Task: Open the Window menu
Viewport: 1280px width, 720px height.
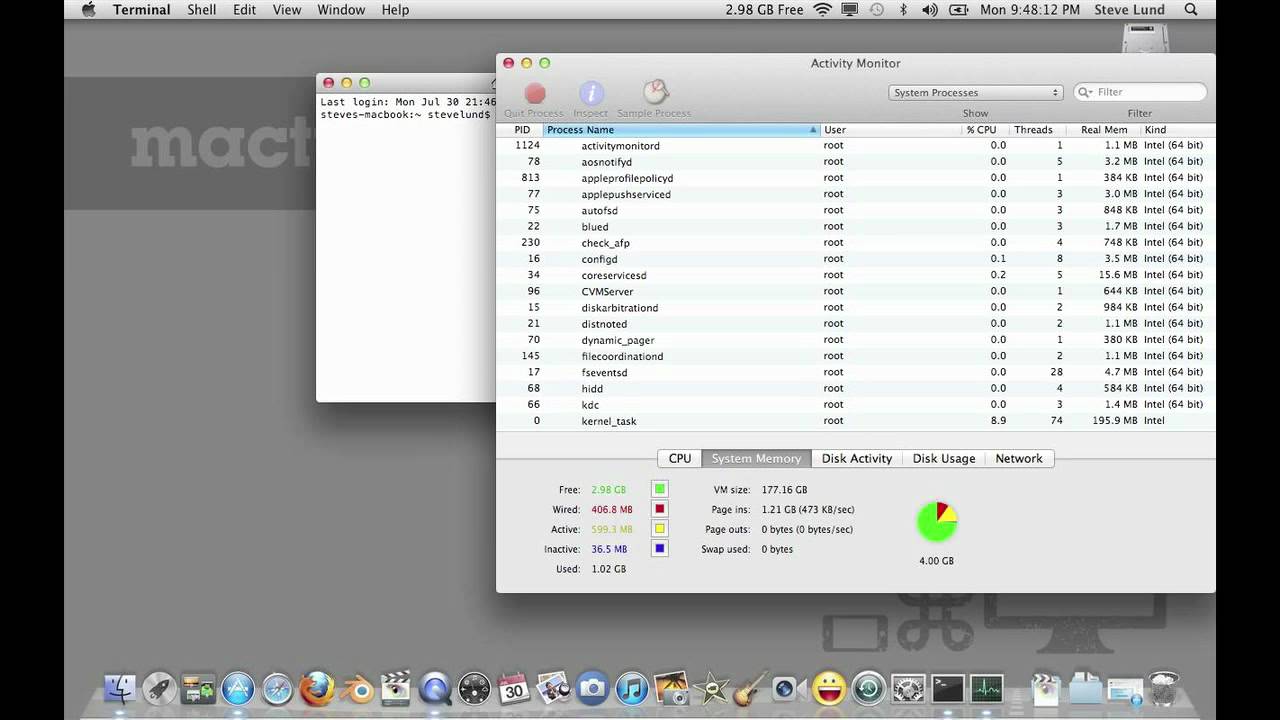Action: pyautogui.click(x=341, y=9)
